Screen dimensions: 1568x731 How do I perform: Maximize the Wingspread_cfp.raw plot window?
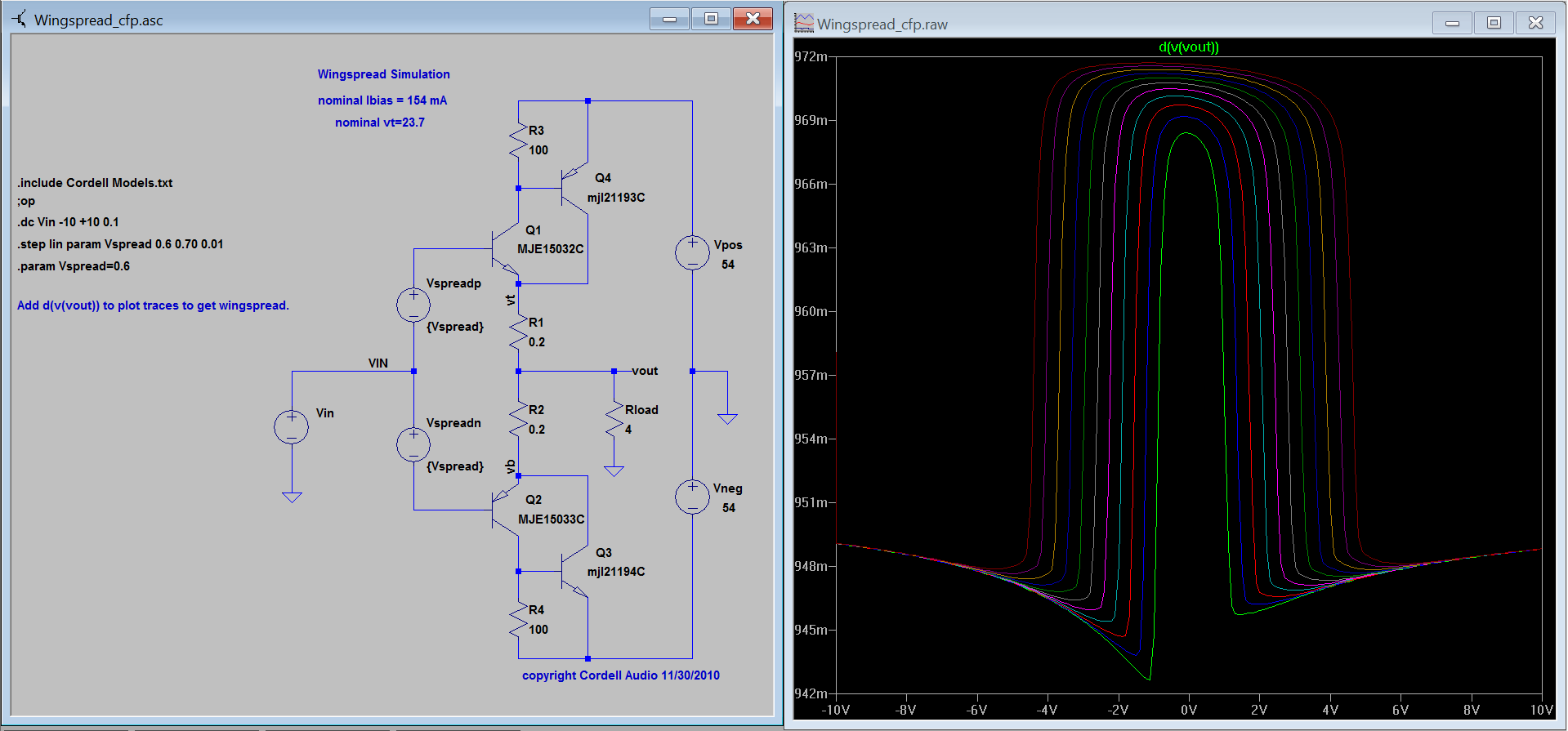point(1494,23)
